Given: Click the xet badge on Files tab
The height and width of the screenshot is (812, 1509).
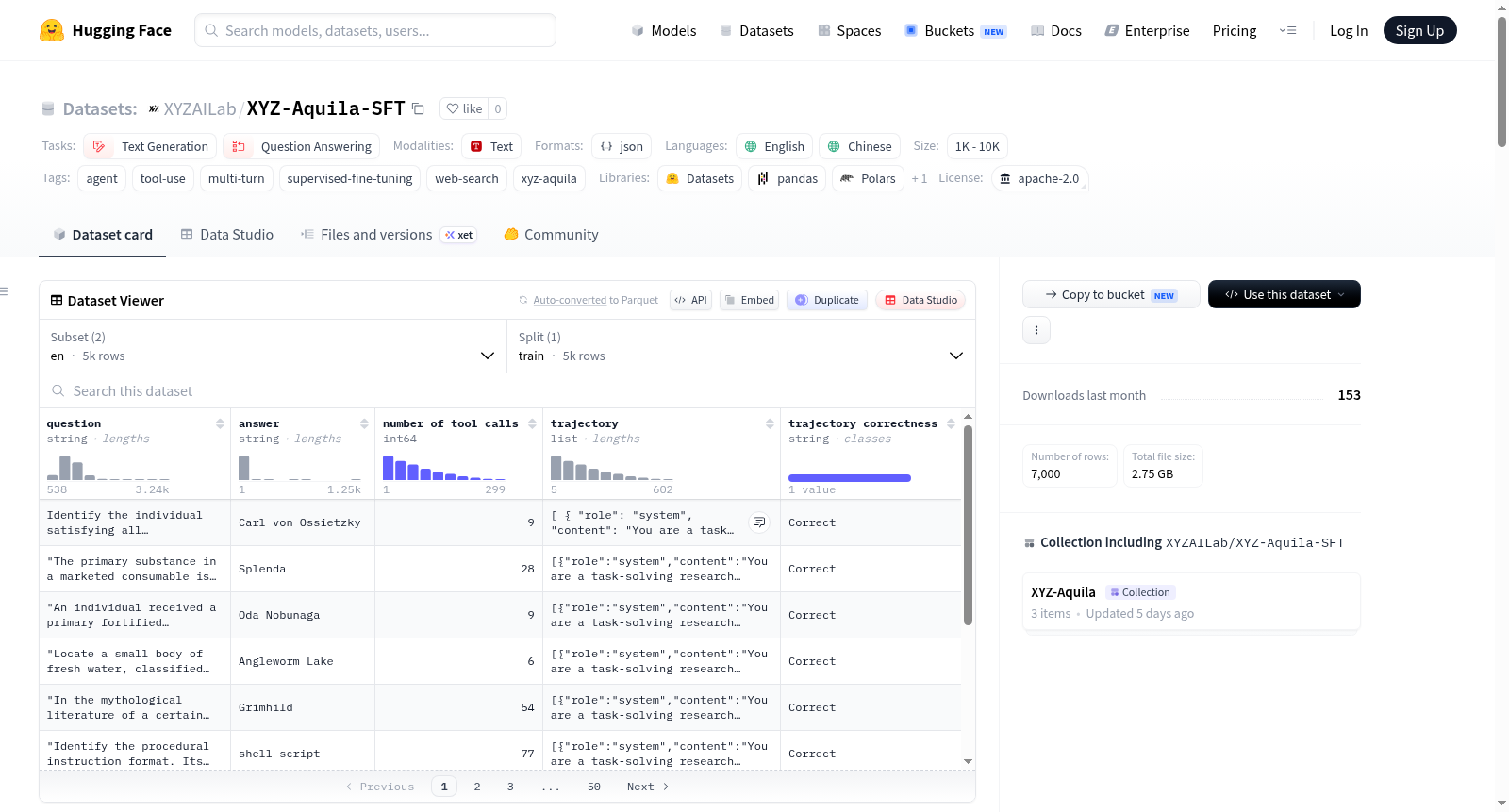Looking at the screenshot, I should point(459,235).
